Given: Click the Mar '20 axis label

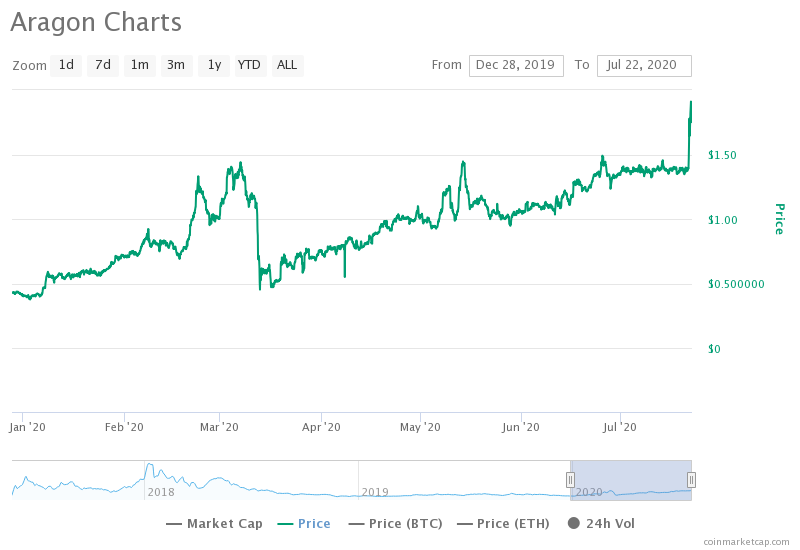Looking at the screenshot, I should click(x=219, y=427).
